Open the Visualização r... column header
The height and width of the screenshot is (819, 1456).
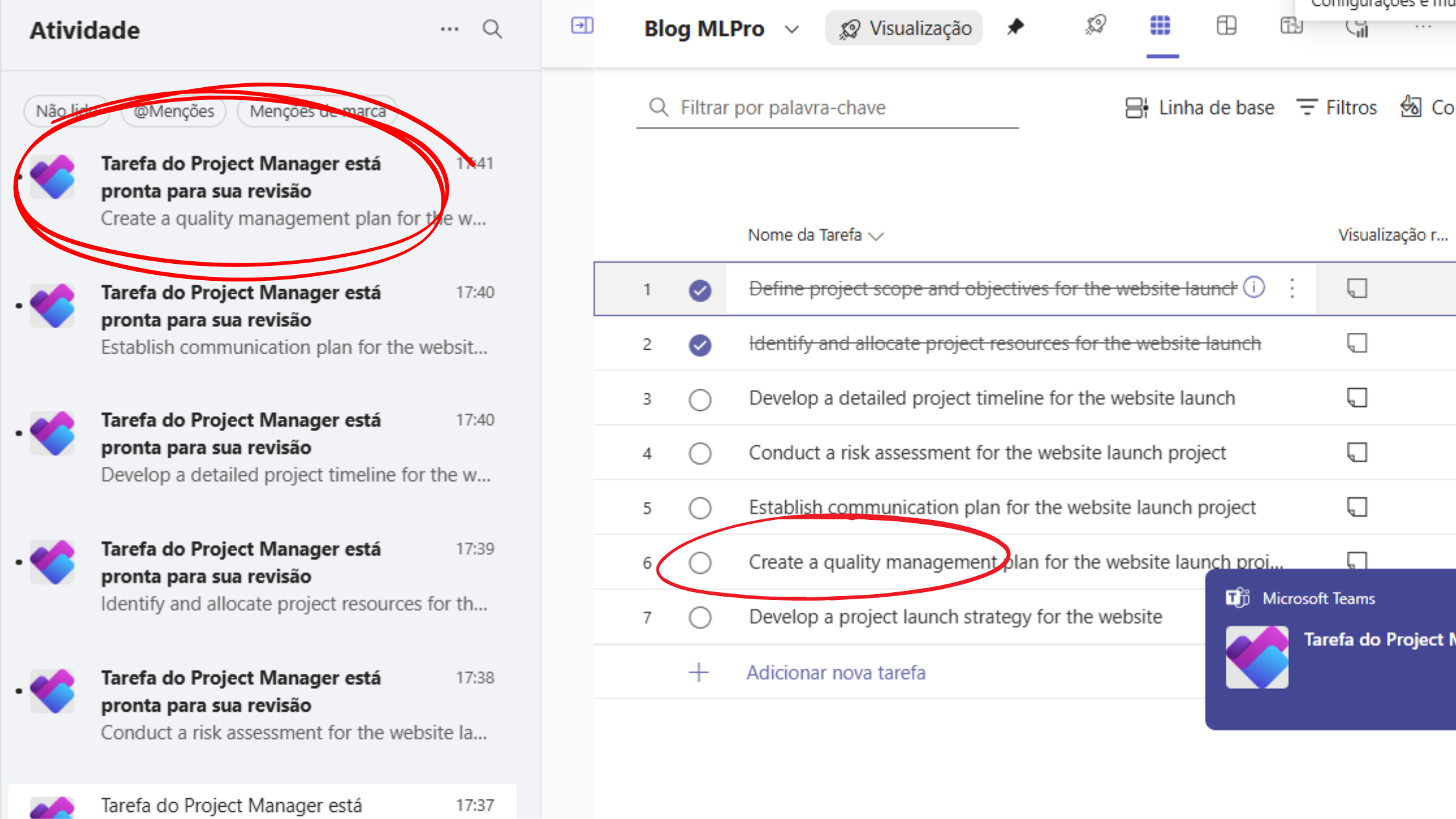coord(1392,235)
